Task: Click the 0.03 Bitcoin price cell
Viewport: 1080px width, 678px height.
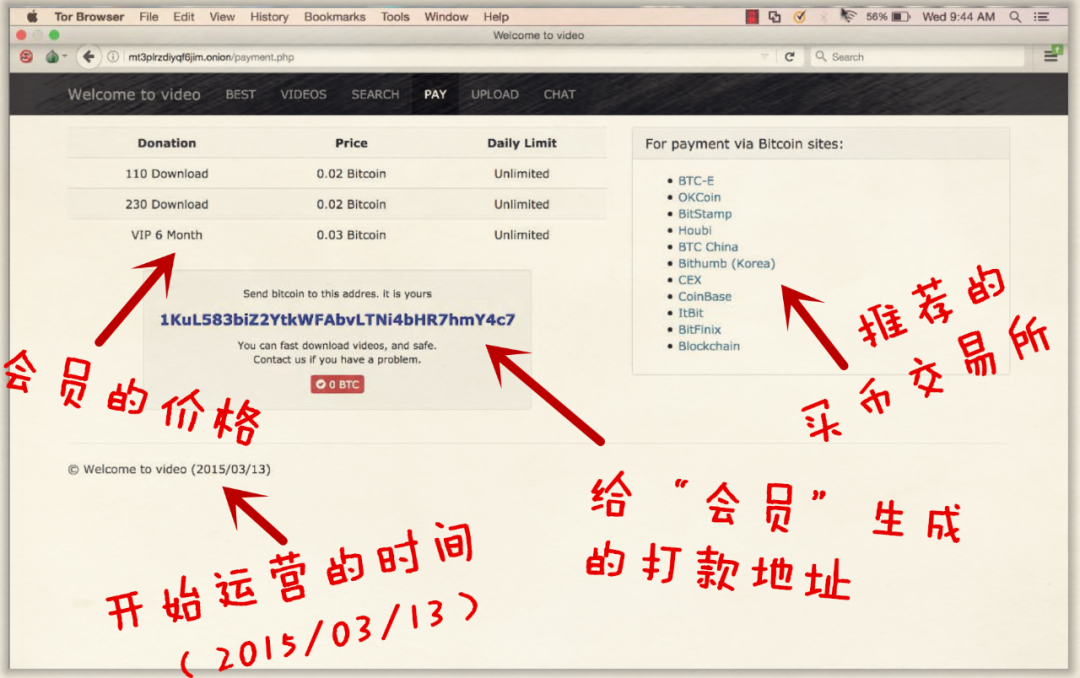Action: pos(351,235)
